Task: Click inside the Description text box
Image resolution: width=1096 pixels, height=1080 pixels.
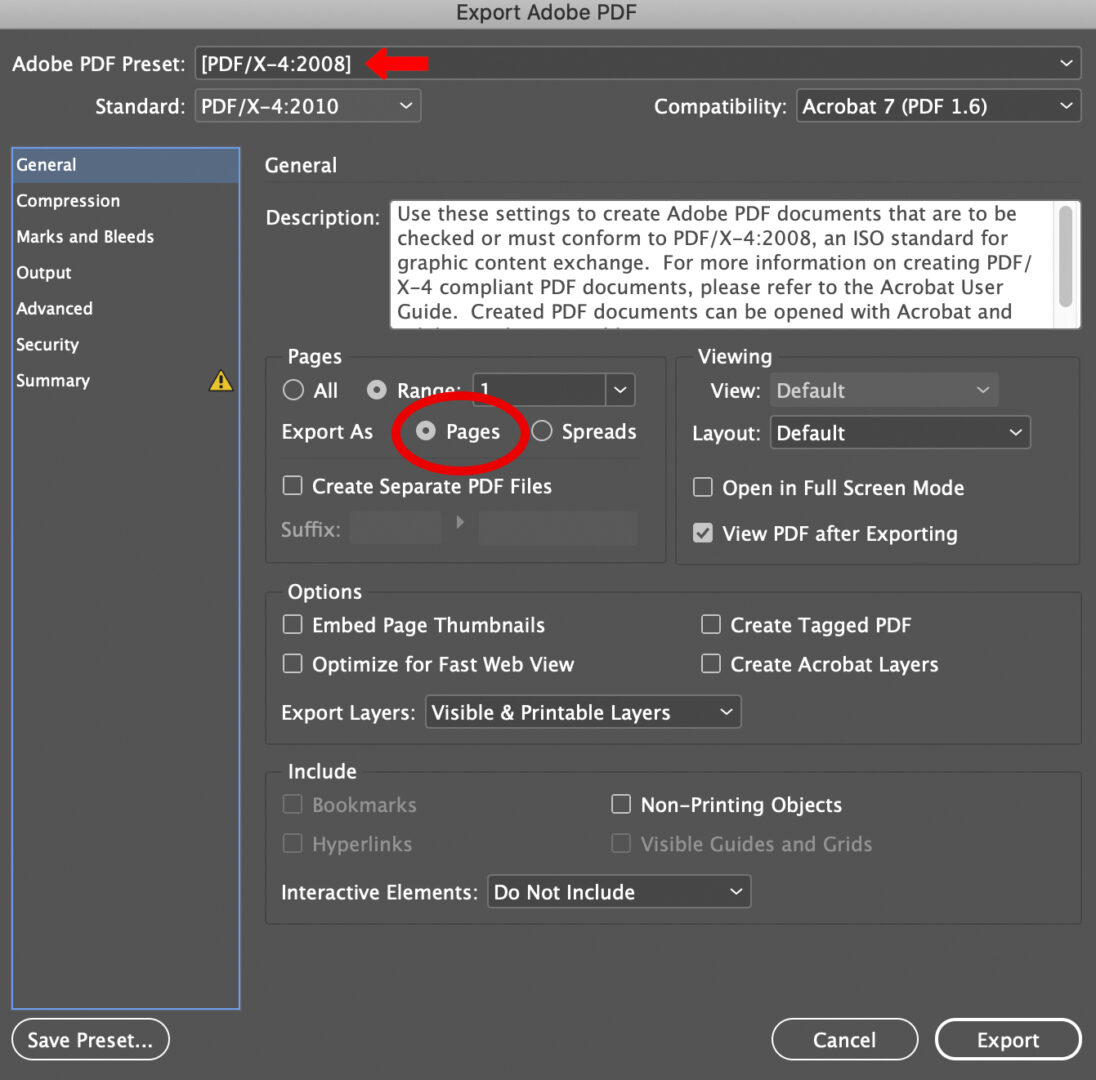Action: tap(723, 264)
